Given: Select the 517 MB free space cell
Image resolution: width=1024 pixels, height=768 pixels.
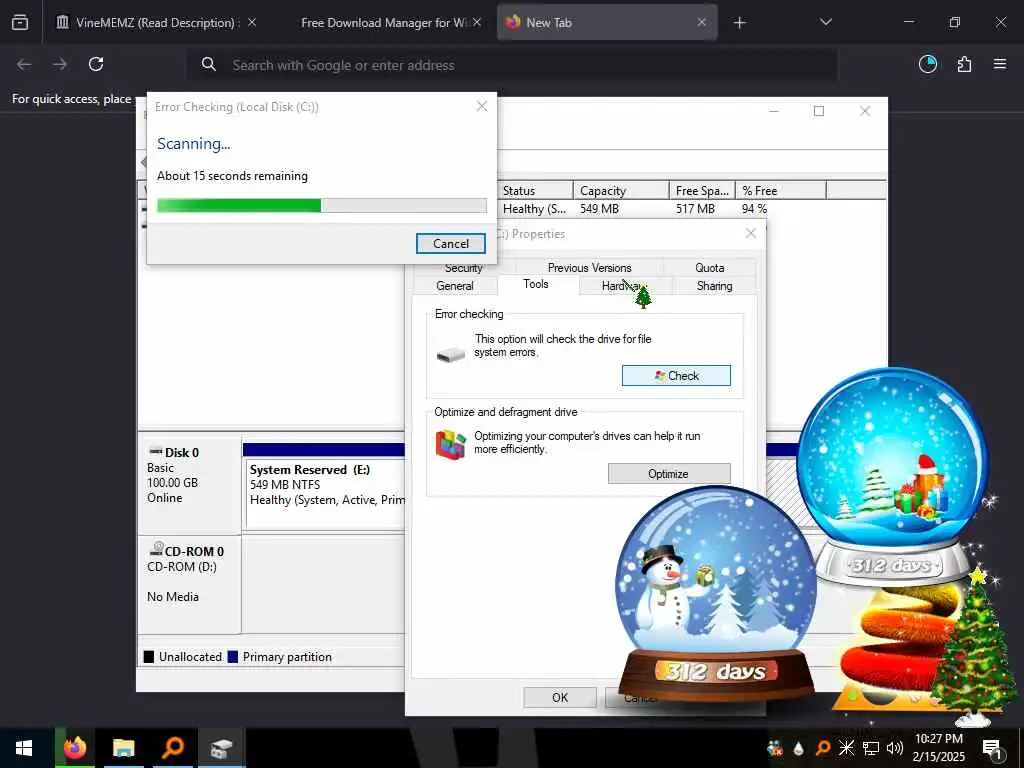Looking at the screenshot, I should (x=695, y=209).
